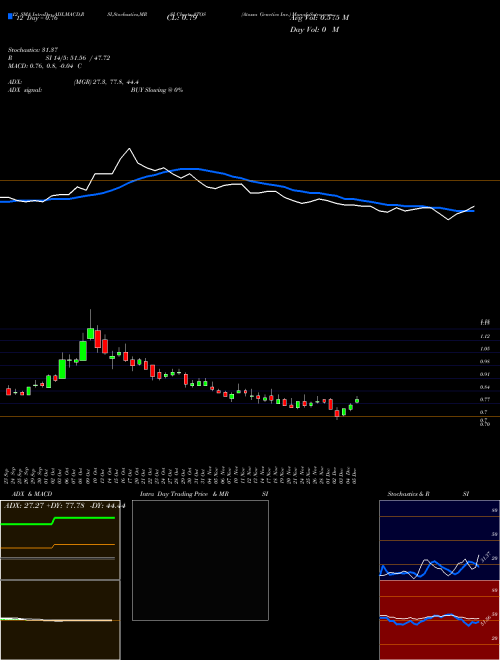The height and width of the screenshot is (660, 500).
Task: Click inside the empty intraday price chart box
Action: (x=200, y=560)
